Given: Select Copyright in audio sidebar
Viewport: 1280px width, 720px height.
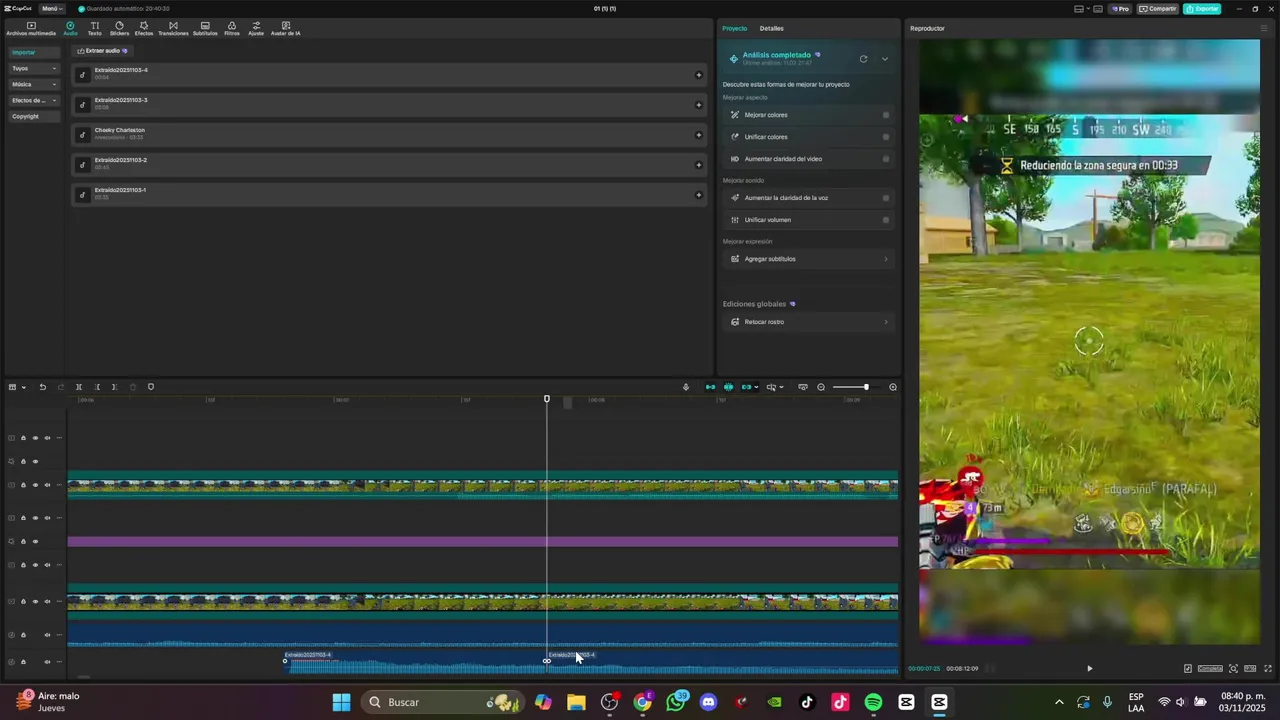Looking at the screenshot, I should click(35, 116).
